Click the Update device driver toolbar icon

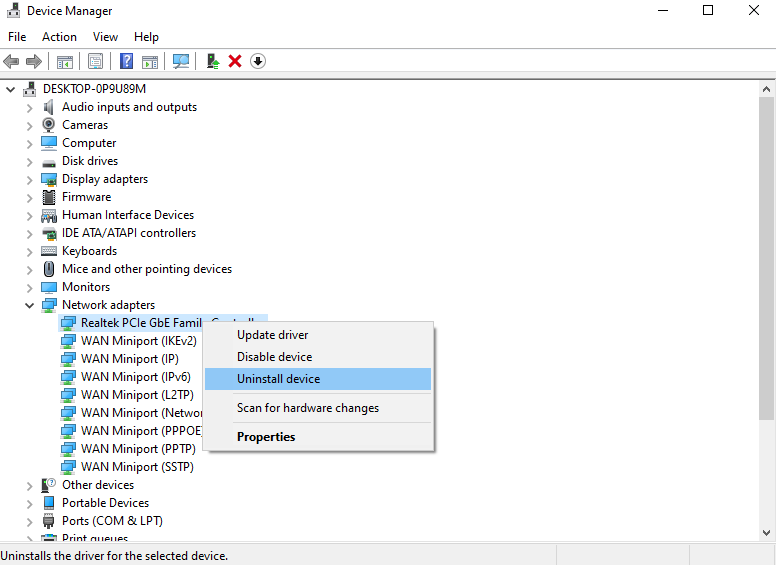(212, 61)
